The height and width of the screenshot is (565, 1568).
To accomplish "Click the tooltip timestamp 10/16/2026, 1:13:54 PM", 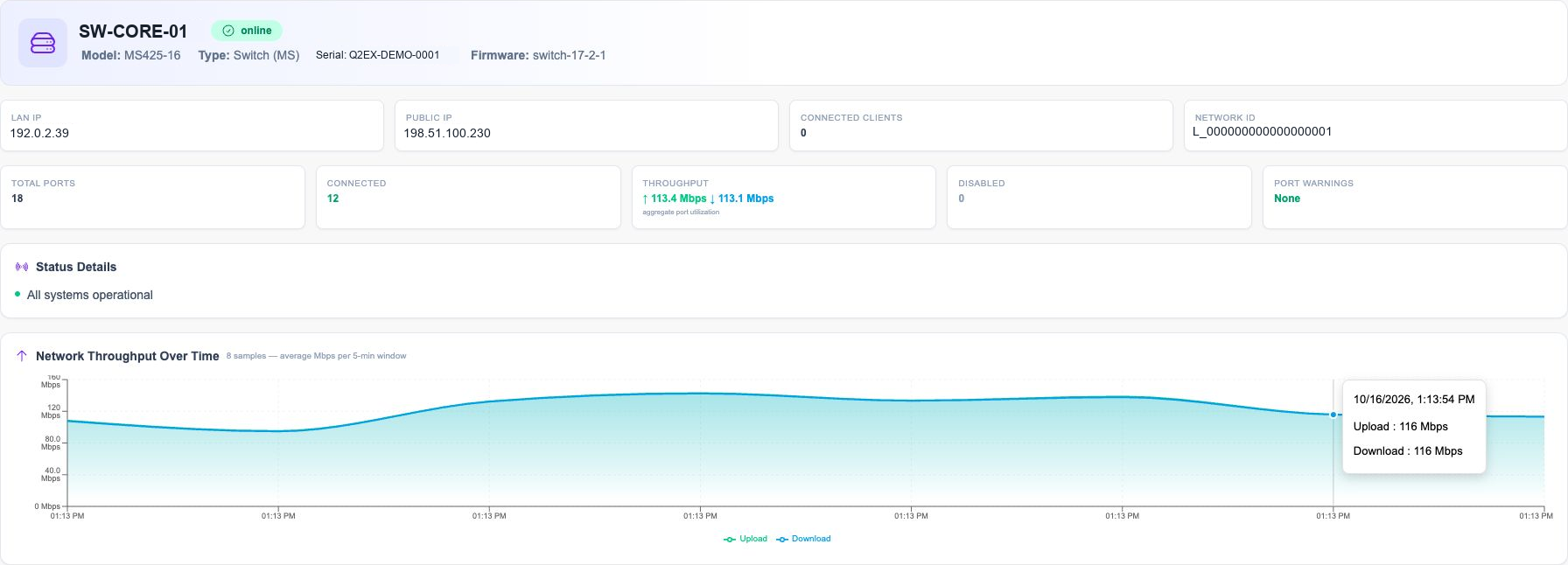I will click(x=1414, y=399).
